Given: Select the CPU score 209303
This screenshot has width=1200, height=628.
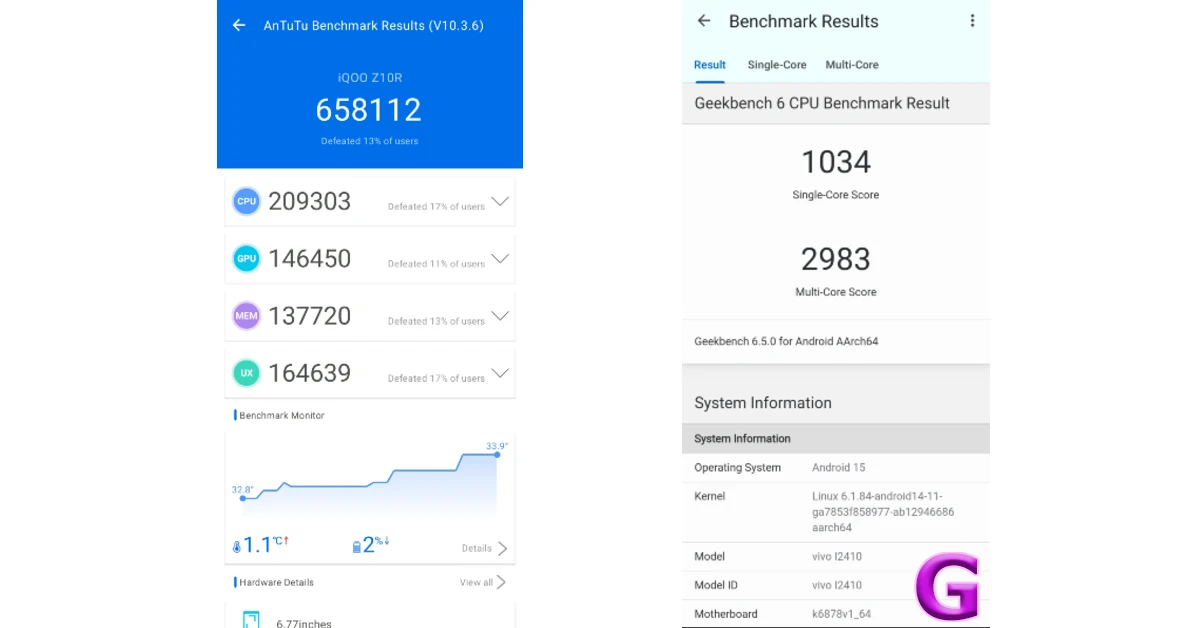Looking at the screenshot, I should pyautogui.click(x=310, y=201).
